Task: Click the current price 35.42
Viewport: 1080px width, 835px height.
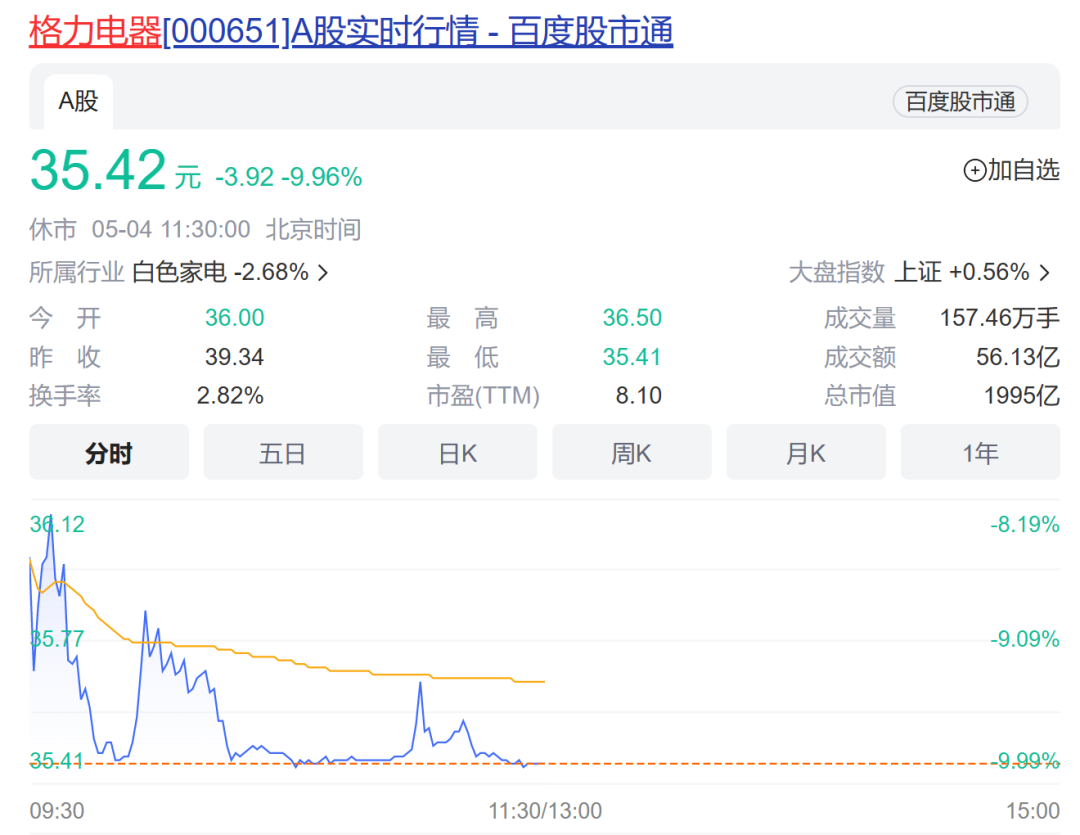Action: (98, 169)
